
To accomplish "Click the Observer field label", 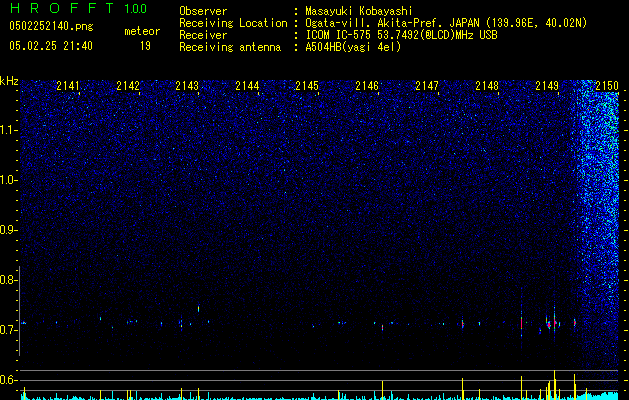I will pos(203,11).
